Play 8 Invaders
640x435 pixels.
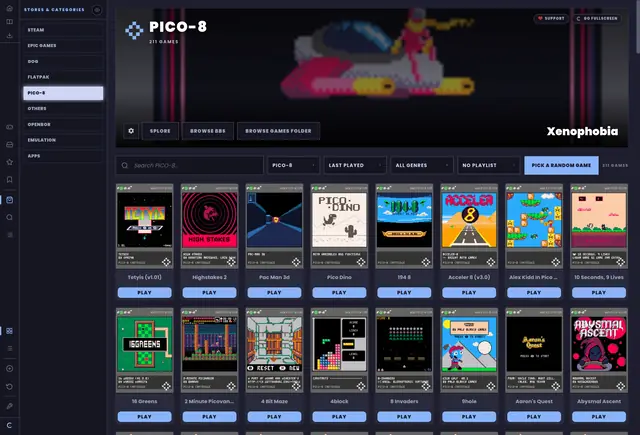pos(404,417)
